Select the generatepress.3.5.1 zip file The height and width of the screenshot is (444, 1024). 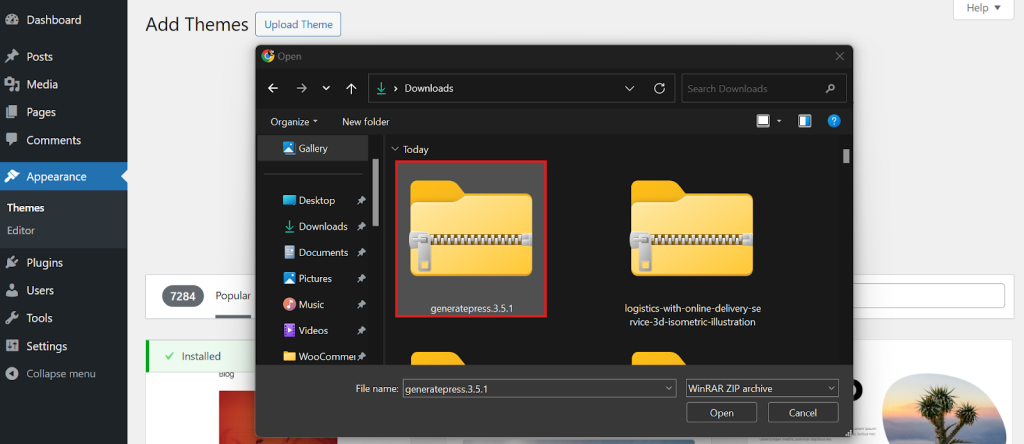(x=471, y=237)
